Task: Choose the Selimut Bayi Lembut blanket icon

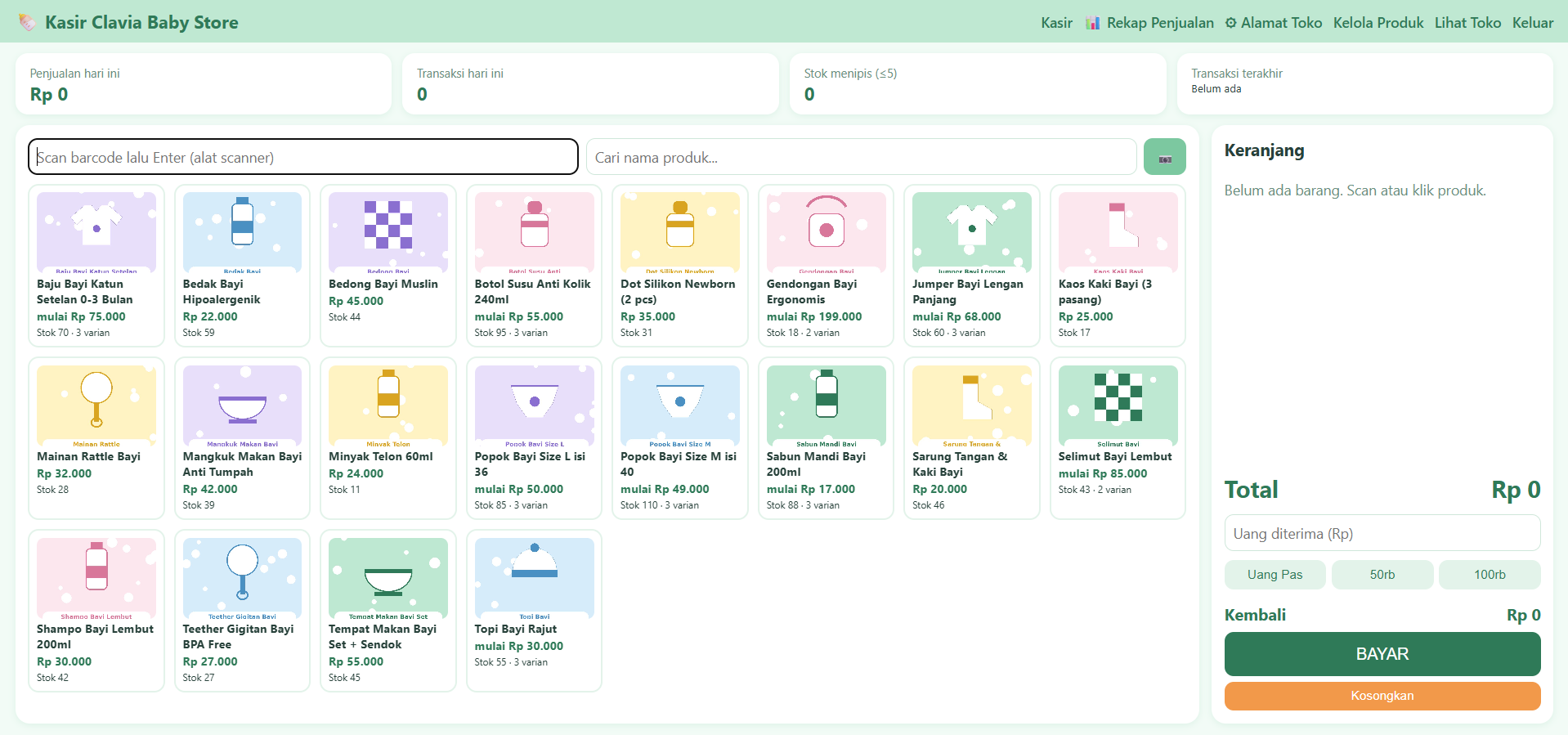Action: (1118, 405)
